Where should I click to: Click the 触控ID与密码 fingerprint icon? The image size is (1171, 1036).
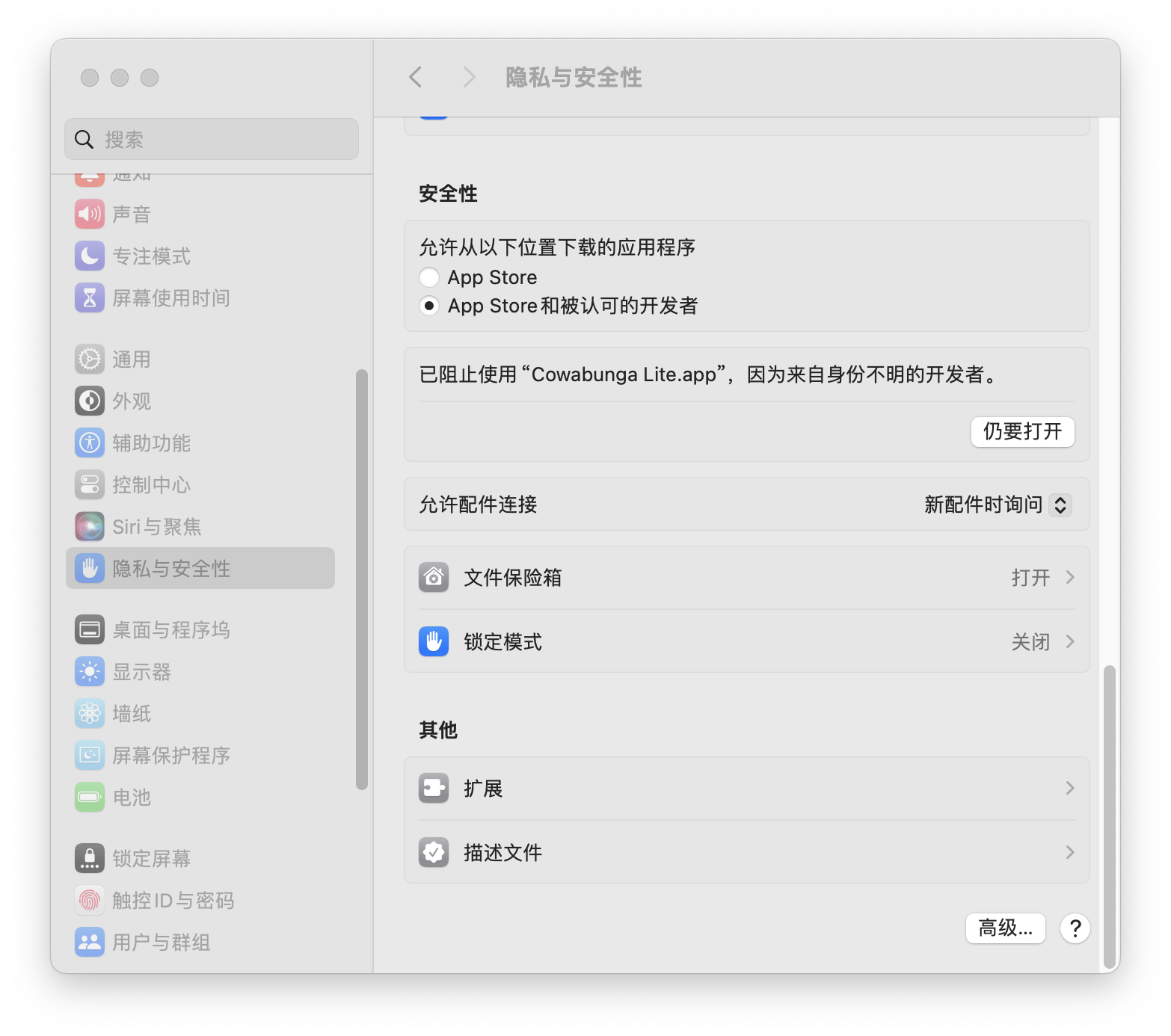(90, 901)
